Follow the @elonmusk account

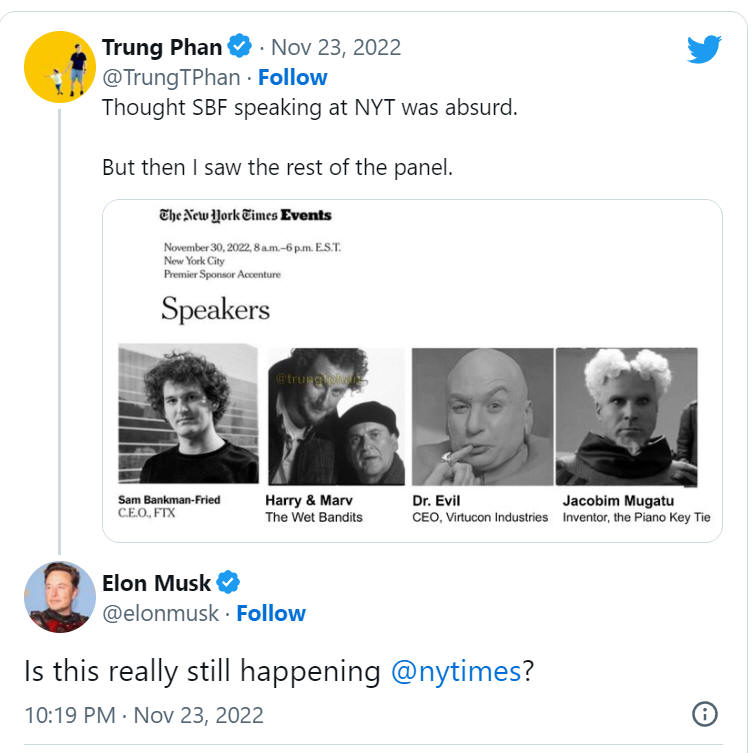tap(271, 613)
